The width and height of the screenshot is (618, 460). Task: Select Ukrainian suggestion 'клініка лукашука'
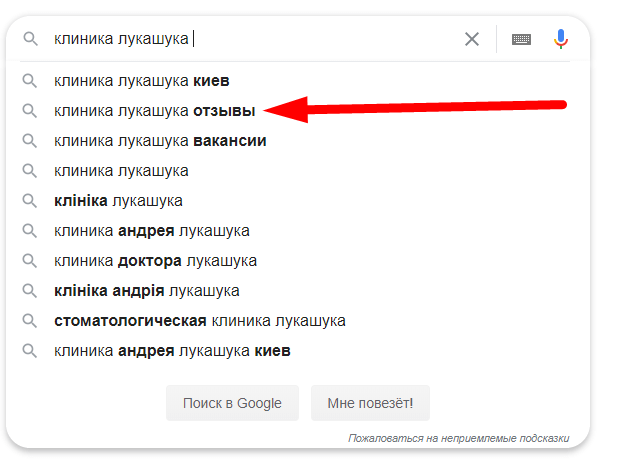pos(118,200)
